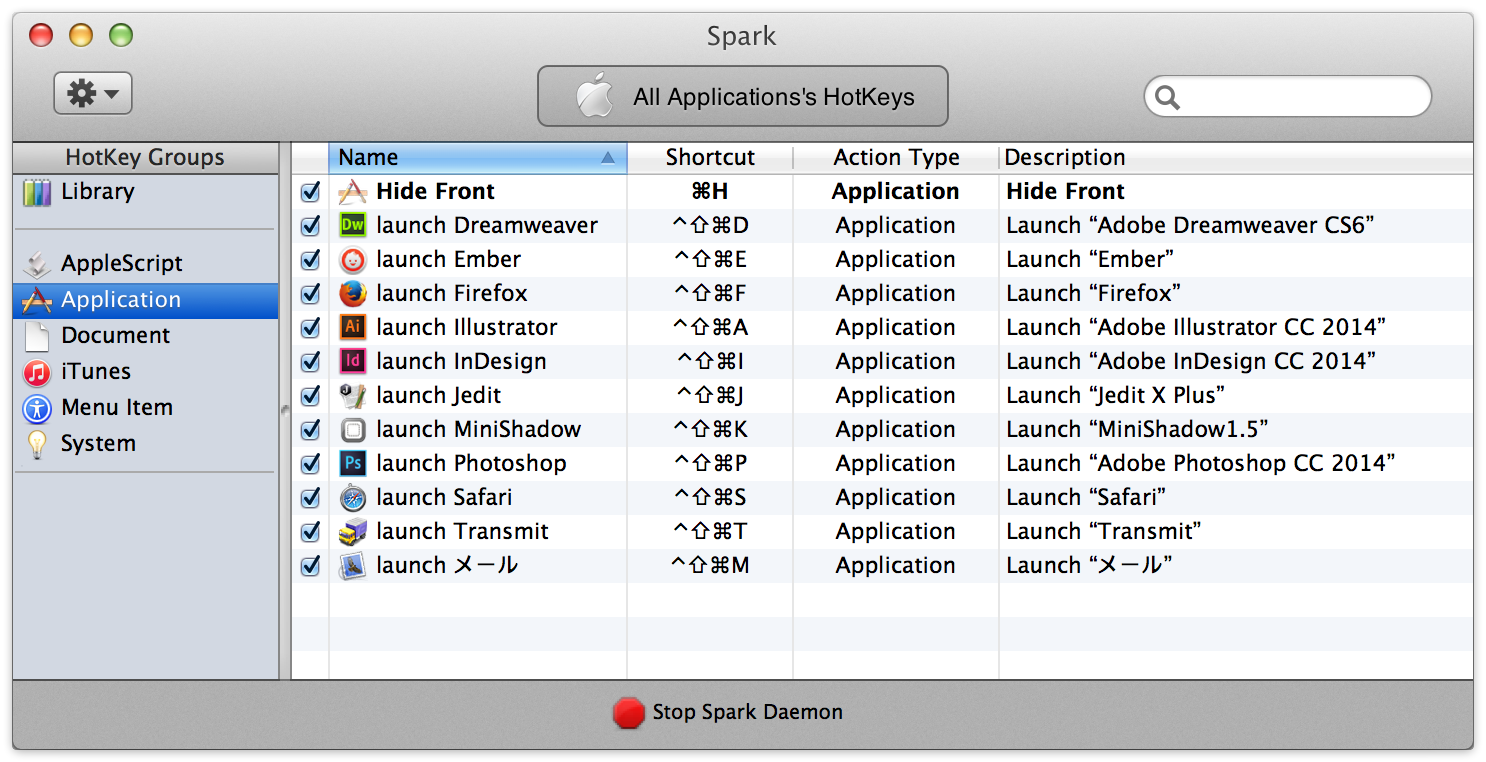
Task: Click the Spark window title text
Action: click(x=742, y=37)
